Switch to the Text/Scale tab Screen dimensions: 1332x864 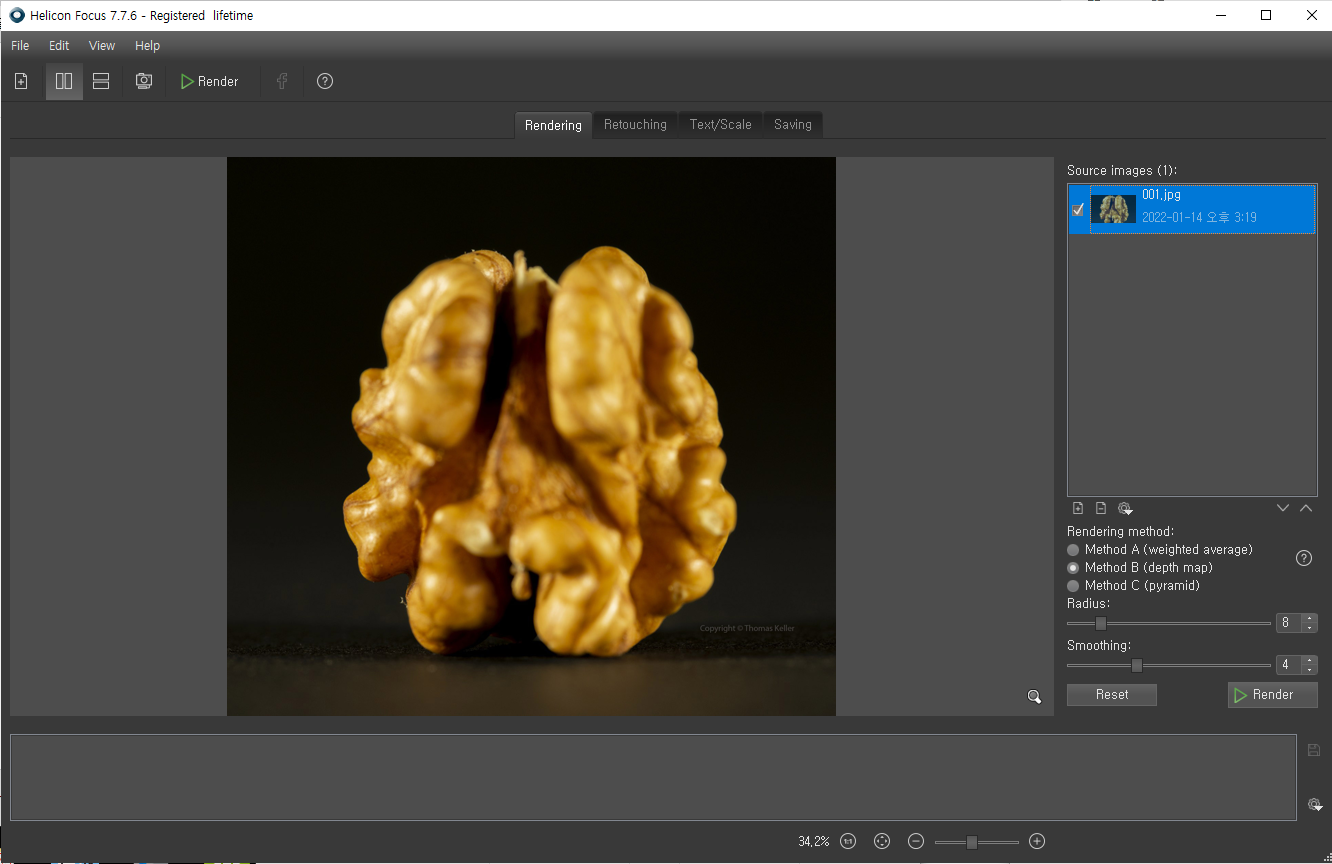[720, 125]
